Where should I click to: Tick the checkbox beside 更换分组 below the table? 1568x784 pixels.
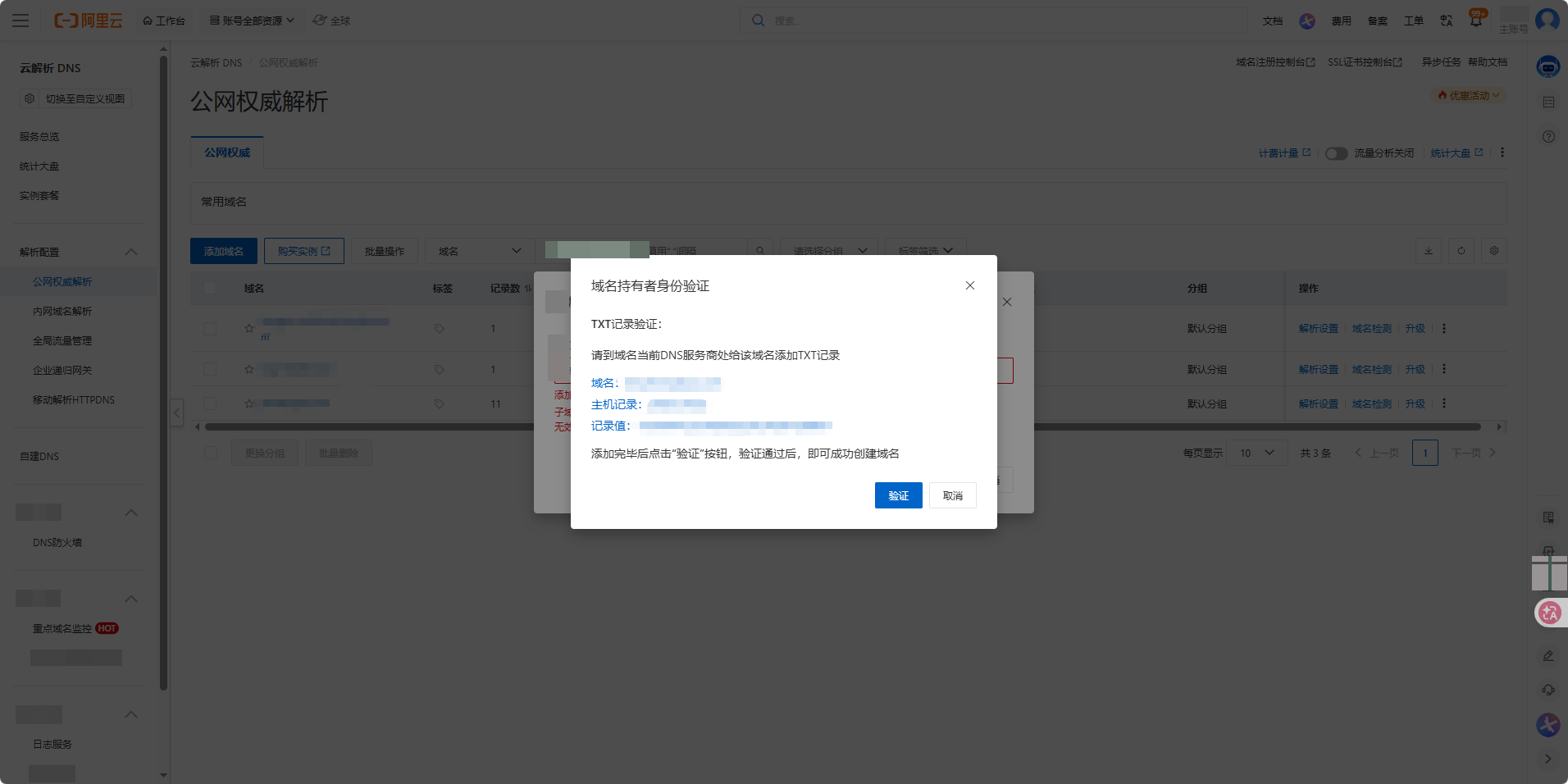click(x=211, y=453)
